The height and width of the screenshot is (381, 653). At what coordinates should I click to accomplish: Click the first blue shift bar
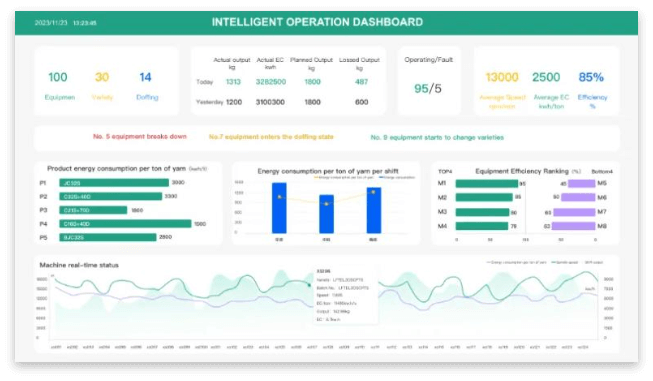click(x=279, y=208)
